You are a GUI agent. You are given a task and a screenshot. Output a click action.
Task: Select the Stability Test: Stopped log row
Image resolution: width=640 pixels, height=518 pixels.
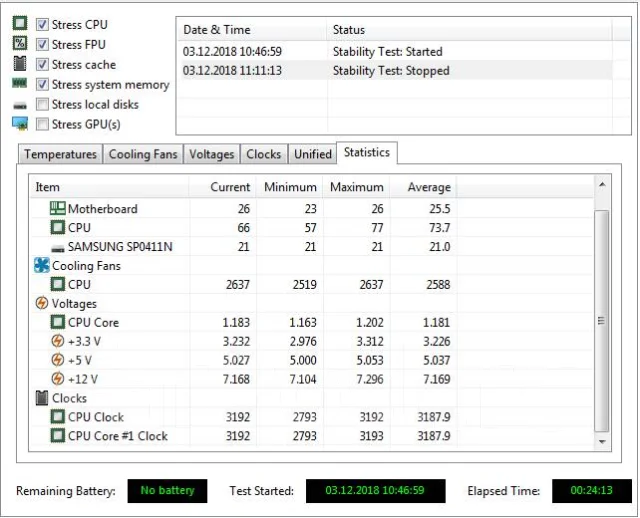click(x=395, y=70)
